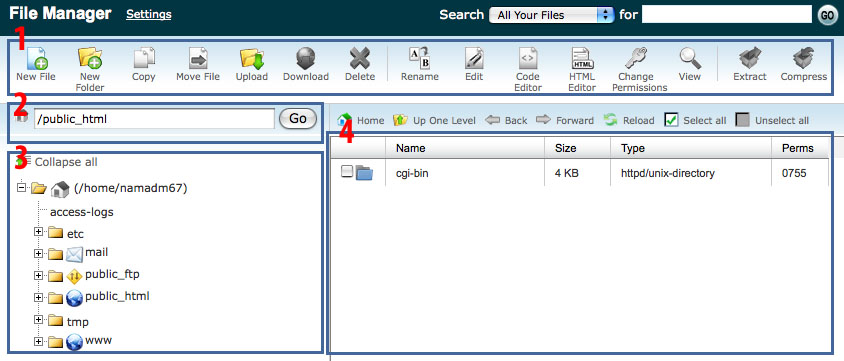Screen dimensions: 844x361
Task: Go to Home in navigation bar
Action: click(361, 120)
